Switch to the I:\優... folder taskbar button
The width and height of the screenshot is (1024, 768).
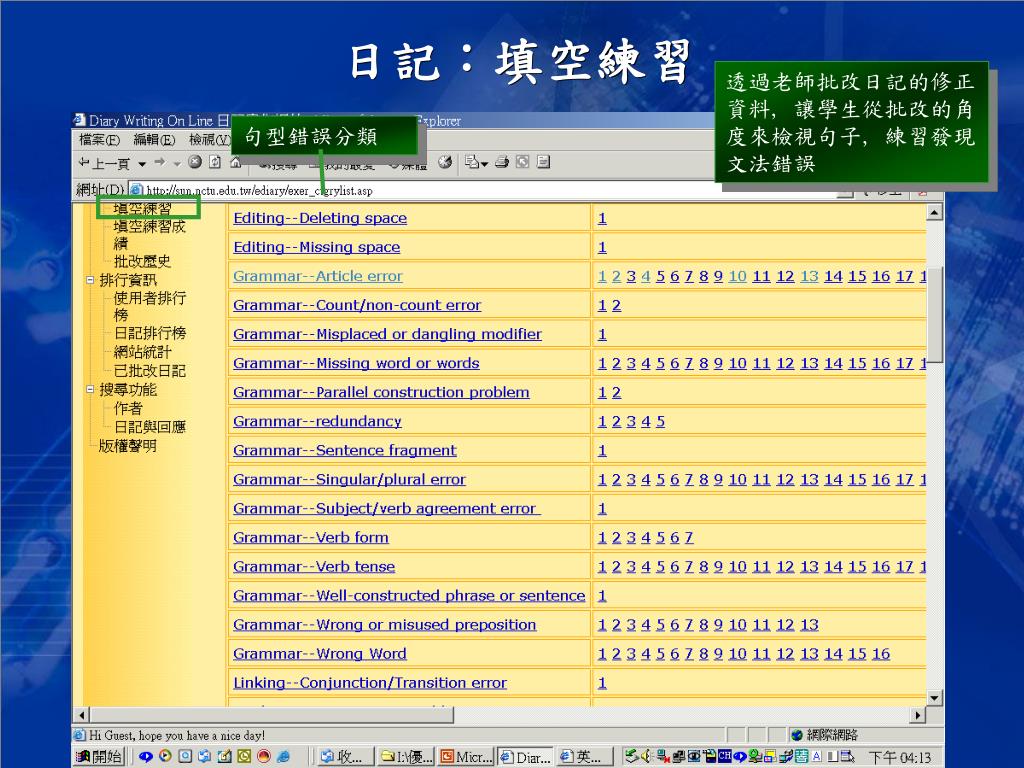[406, 757]
